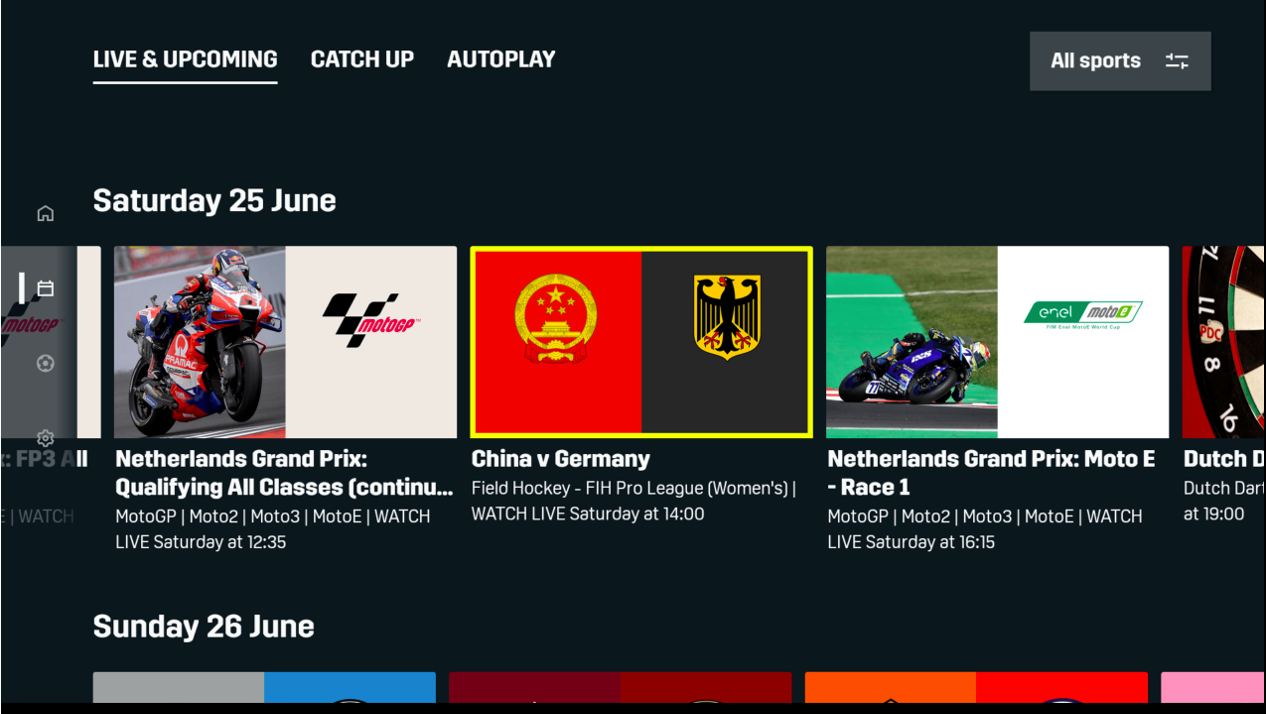Viewport: 1266px width, 714px height.
Task: Select the partially hidden FP3 card at left
Action: (50, 342)
